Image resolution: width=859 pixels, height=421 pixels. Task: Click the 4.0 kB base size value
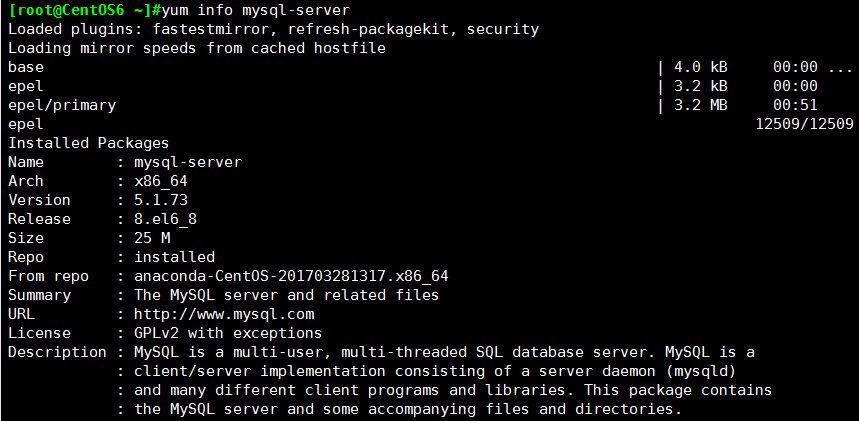tap(701, 67)
